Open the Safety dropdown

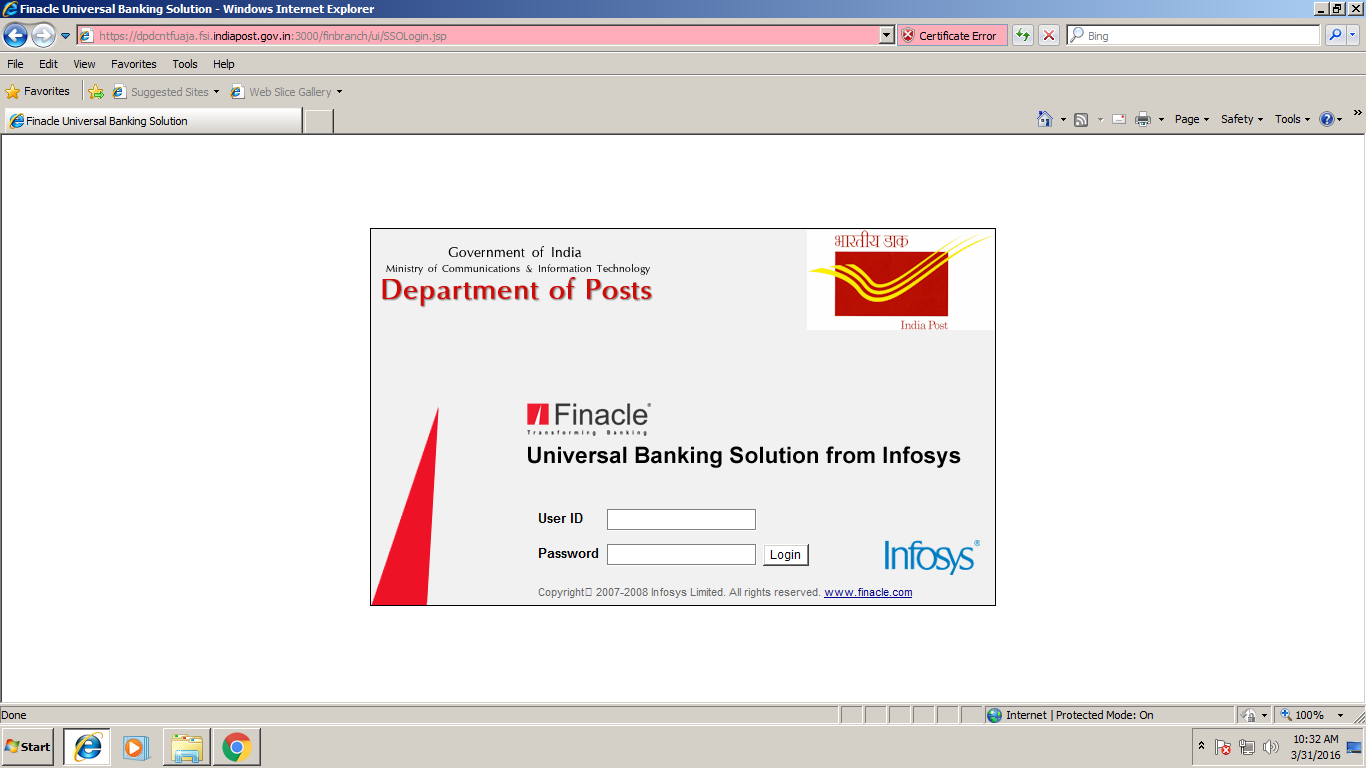pos(1239,118)
